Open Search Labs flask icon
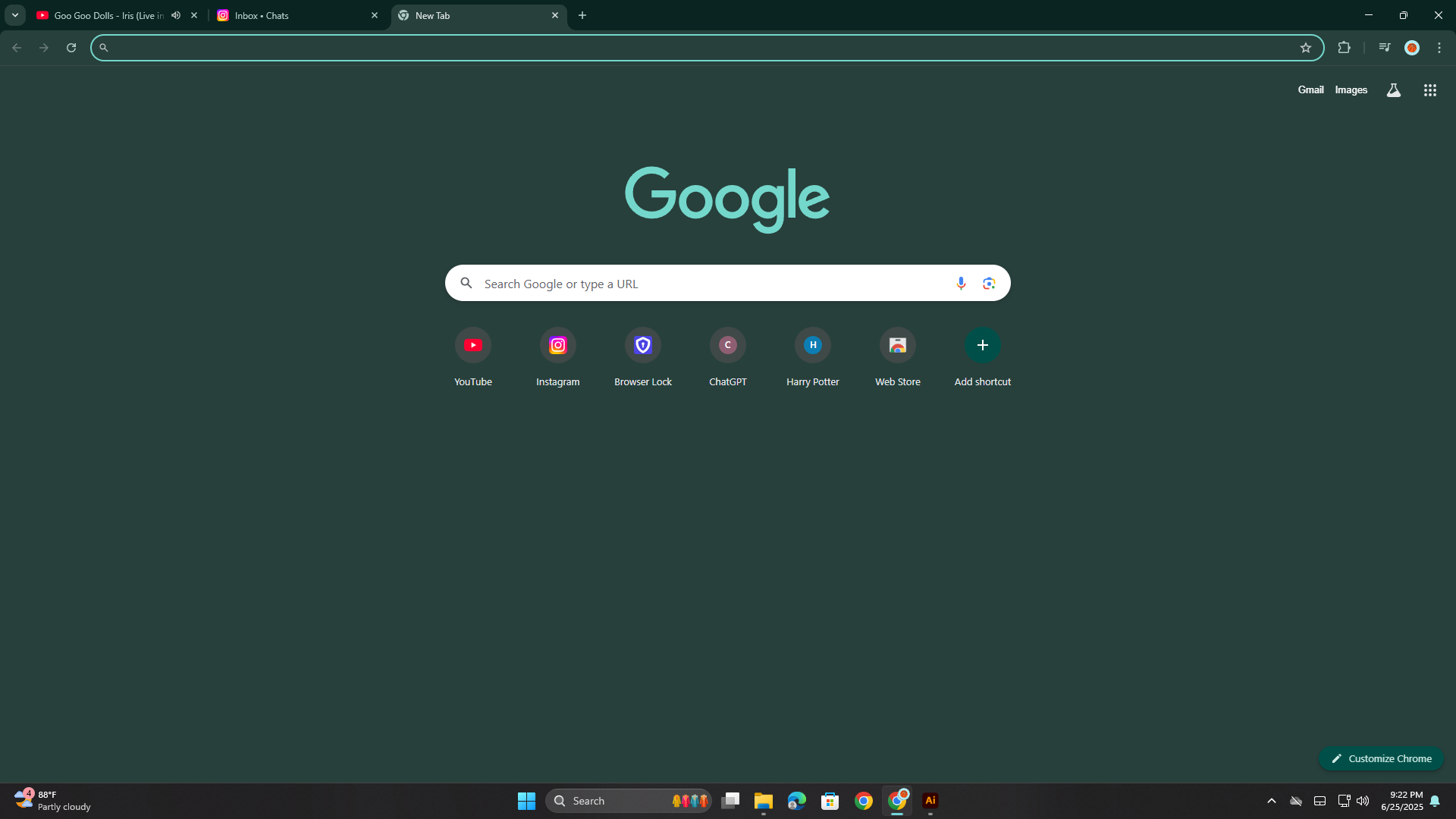This screenshot has width=1456, height=819. [x=1394, y=90]
